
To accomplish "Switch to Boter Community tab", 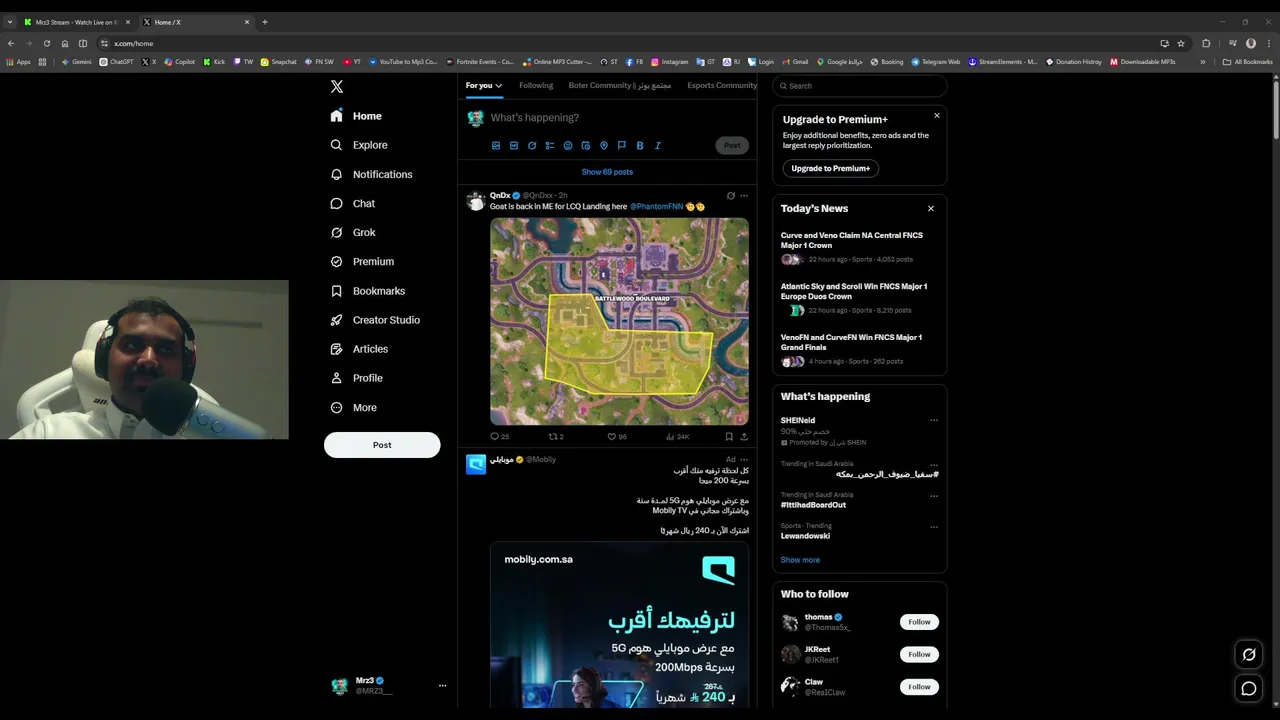I will coord(620,86).
